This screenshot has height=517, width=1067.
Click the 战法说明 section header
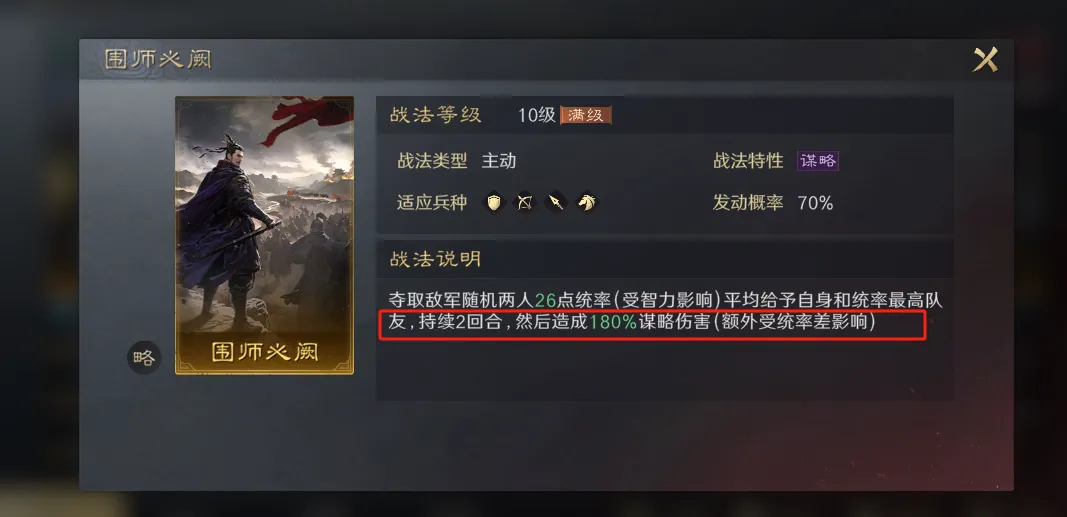click(436, 258)
